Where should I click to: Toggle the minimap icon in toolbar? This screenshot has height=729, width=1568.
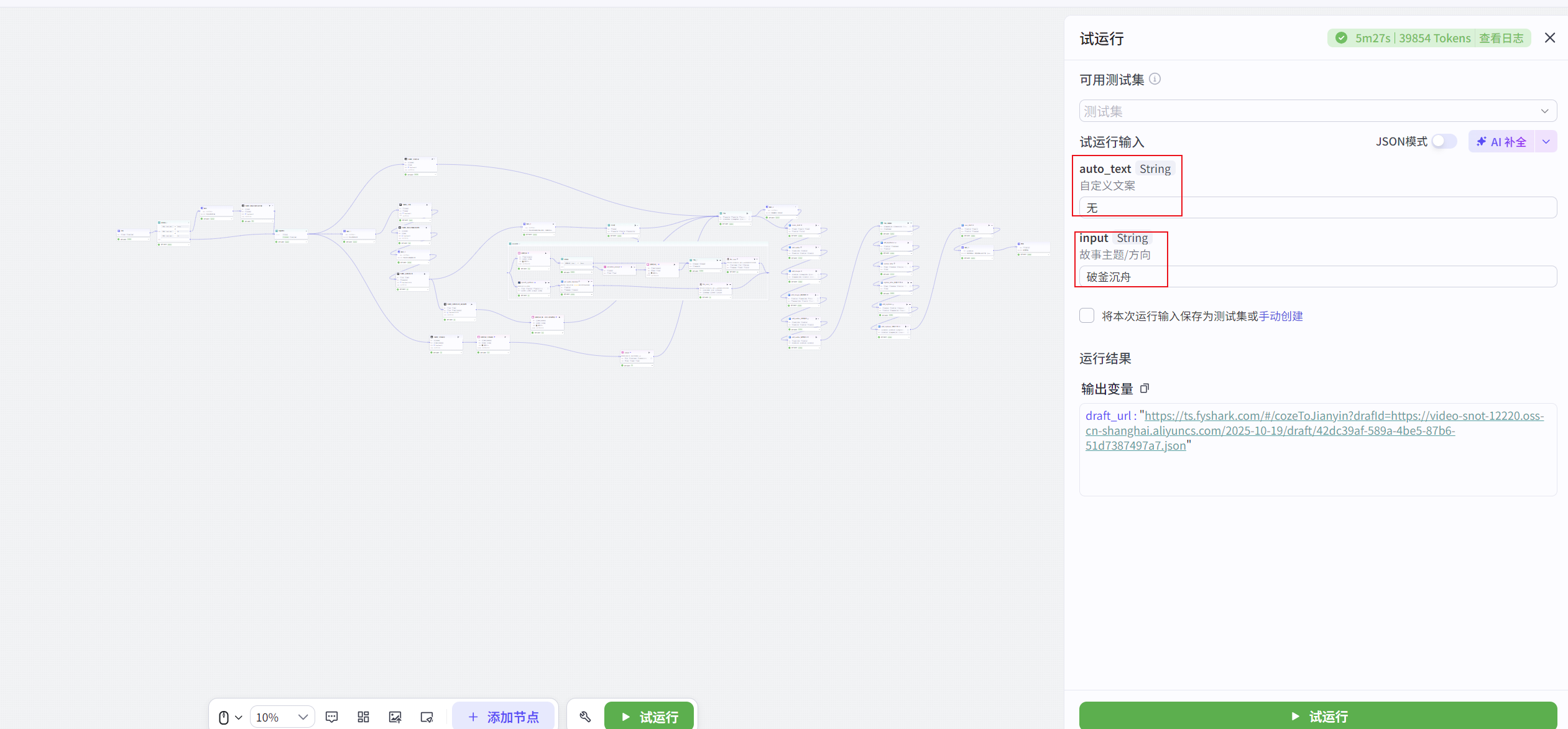[425, 717]
